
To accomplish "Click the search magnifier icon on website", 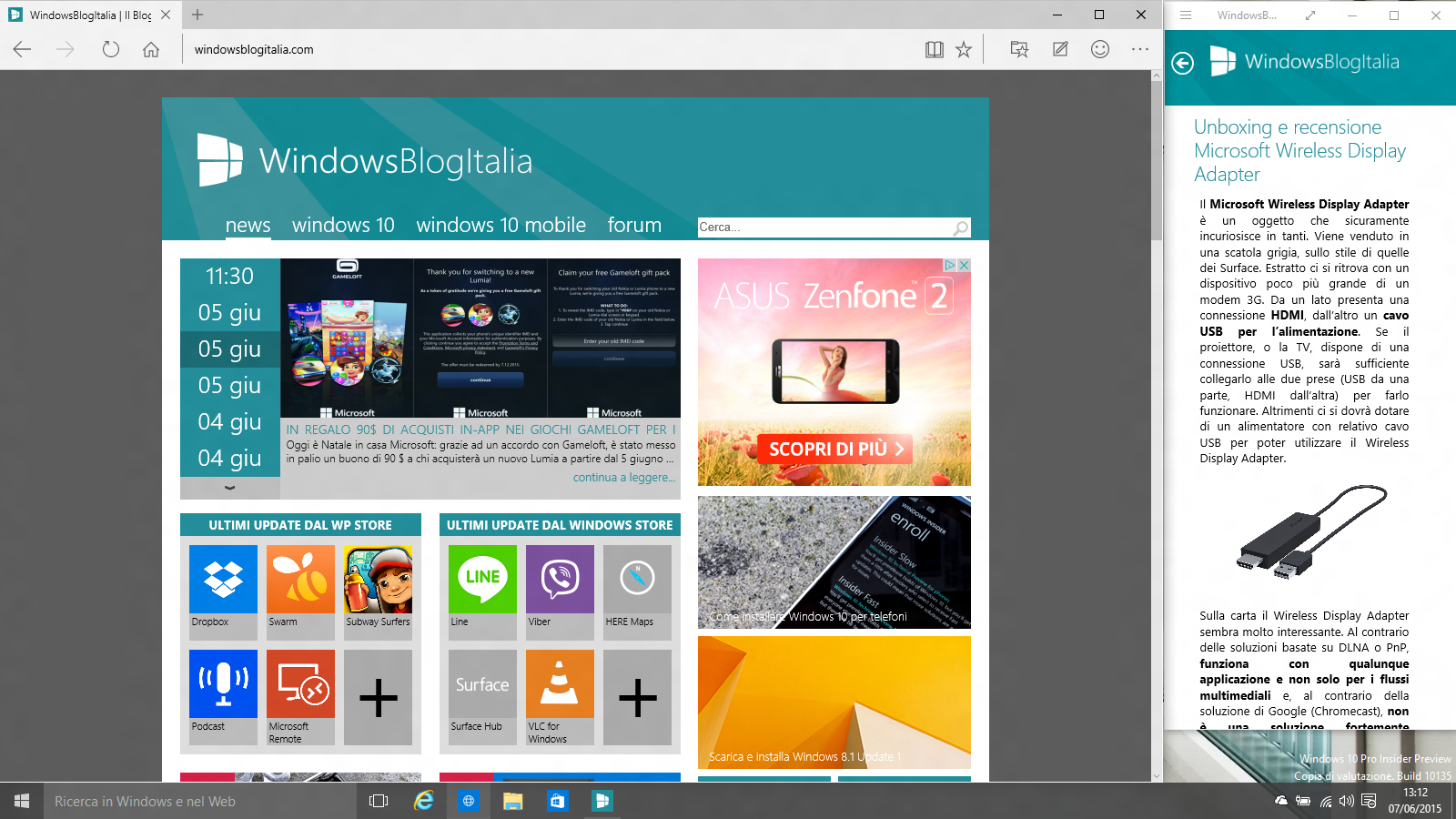I will pyautogui.click(x=961, y=227).
